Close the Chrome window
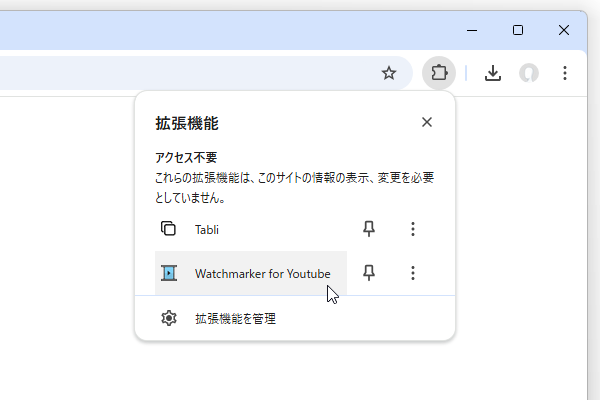The width and height of the screenshot is (600, 400). click(x=564, y=30)
